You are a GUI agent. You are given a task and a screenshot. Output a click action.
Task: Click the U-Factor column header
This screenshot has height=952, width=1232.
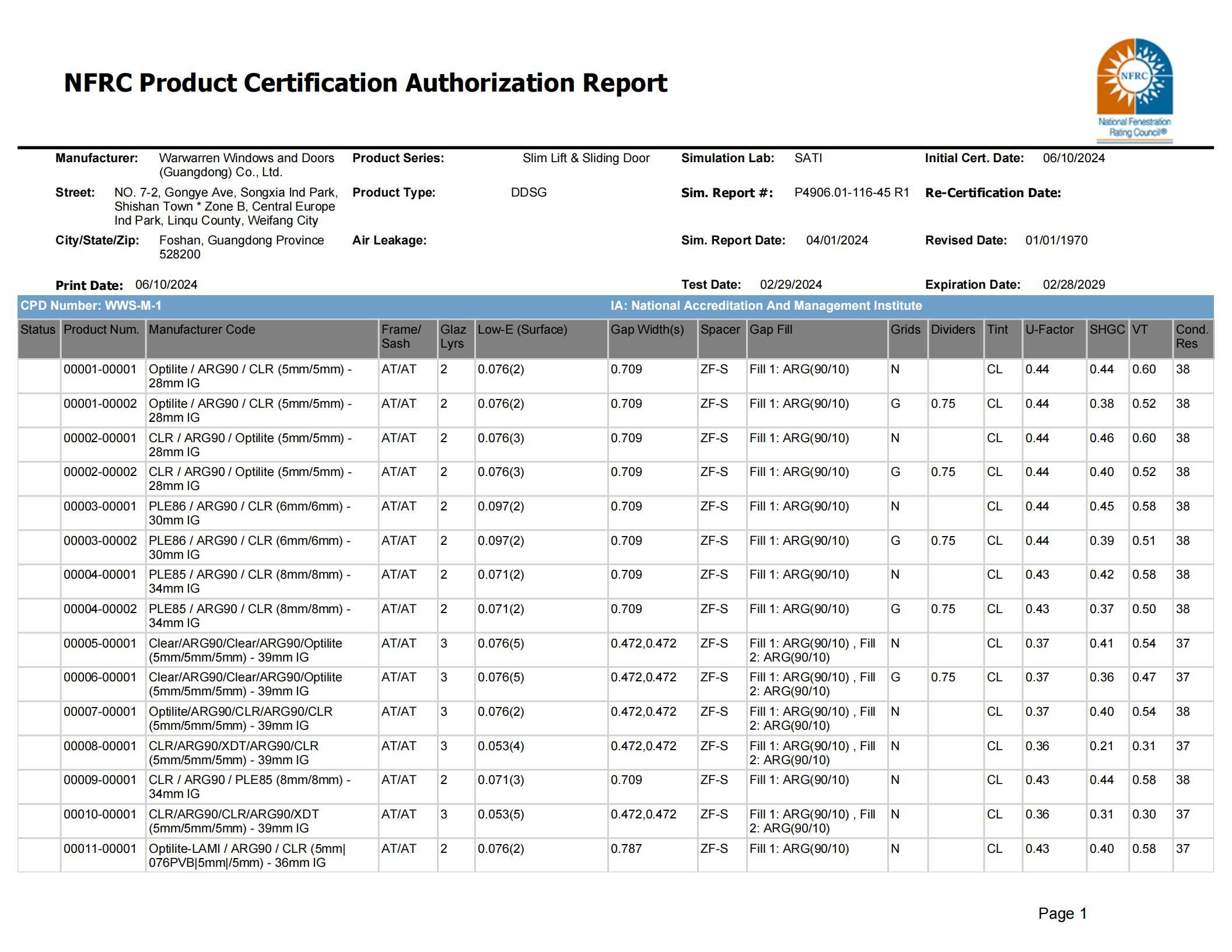(1055, 338)
